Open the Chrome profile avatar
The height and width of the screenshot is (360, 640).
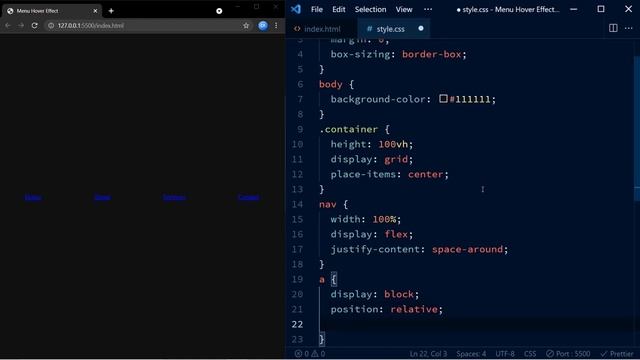pos(263,25)
